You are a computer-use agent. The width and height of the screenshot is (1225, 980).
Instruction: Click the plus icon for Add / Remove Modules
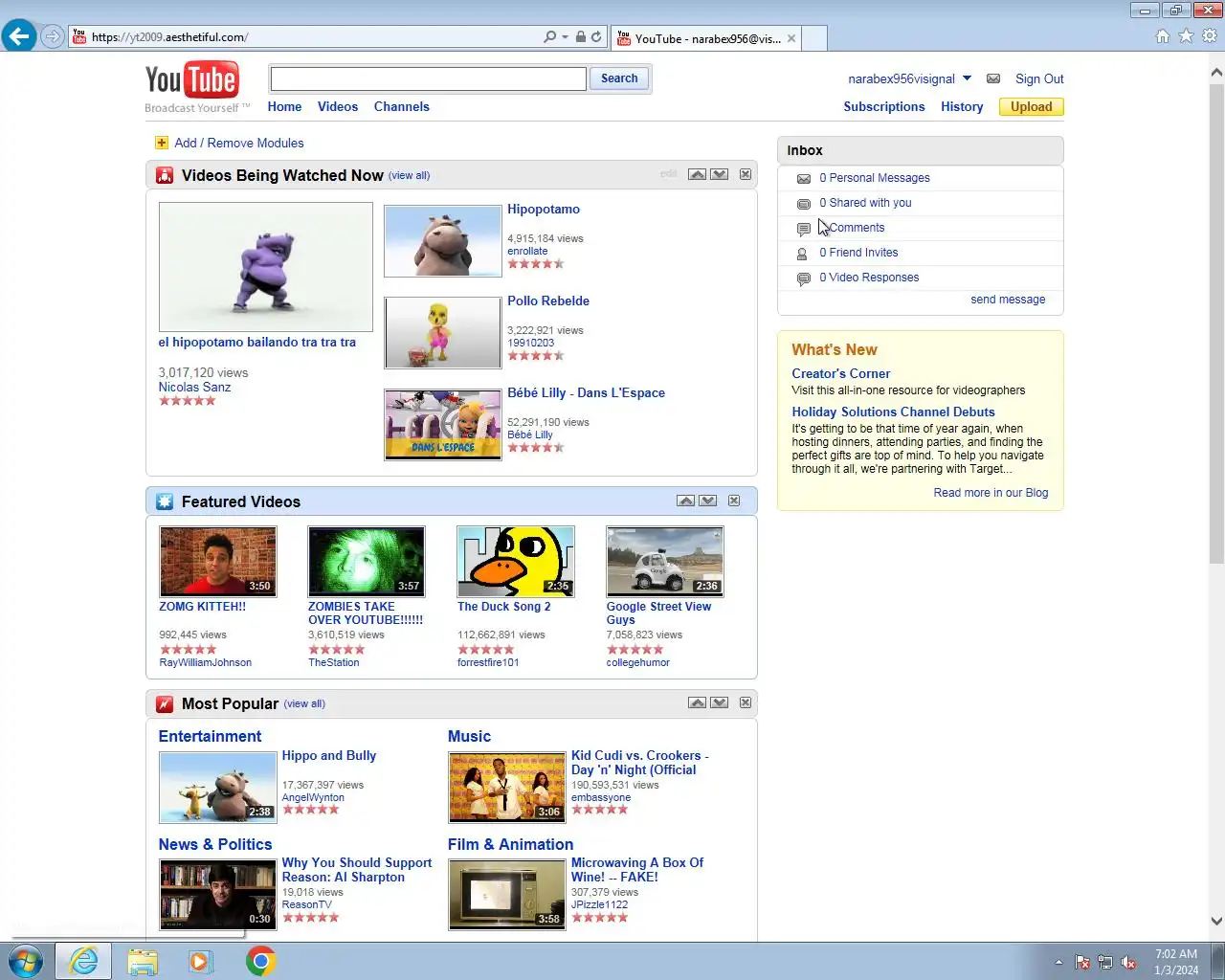pyautogui.click(x=162, y=144)
